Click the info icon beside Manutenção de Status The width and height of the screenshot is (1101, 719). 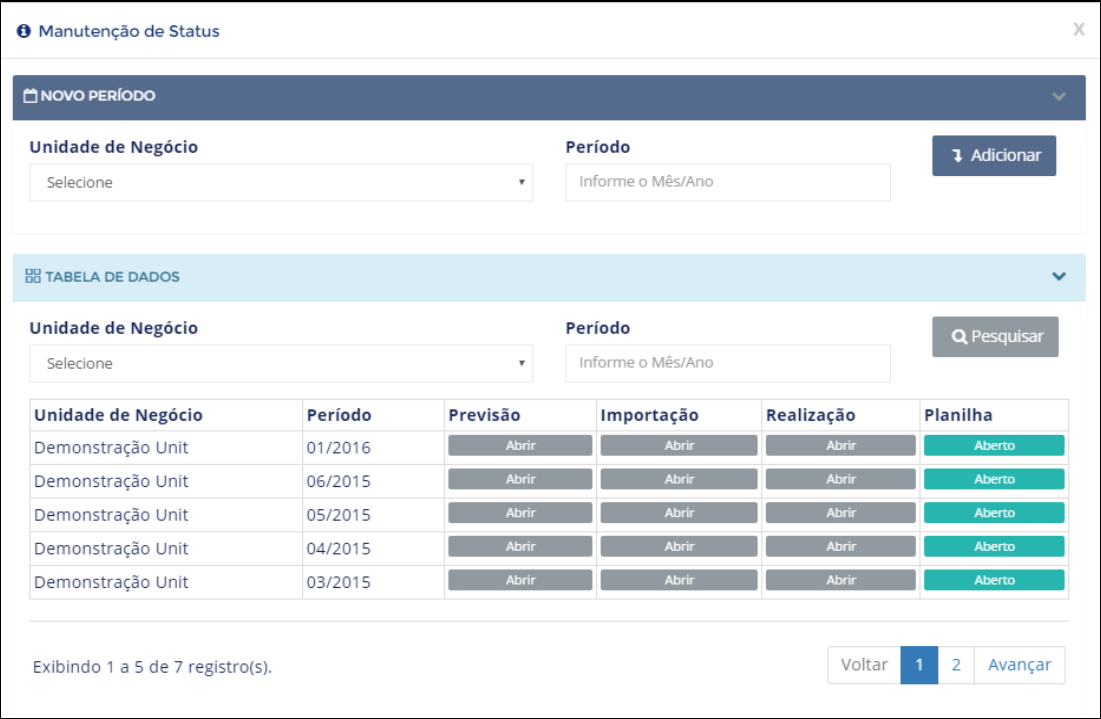coord(24,31)
